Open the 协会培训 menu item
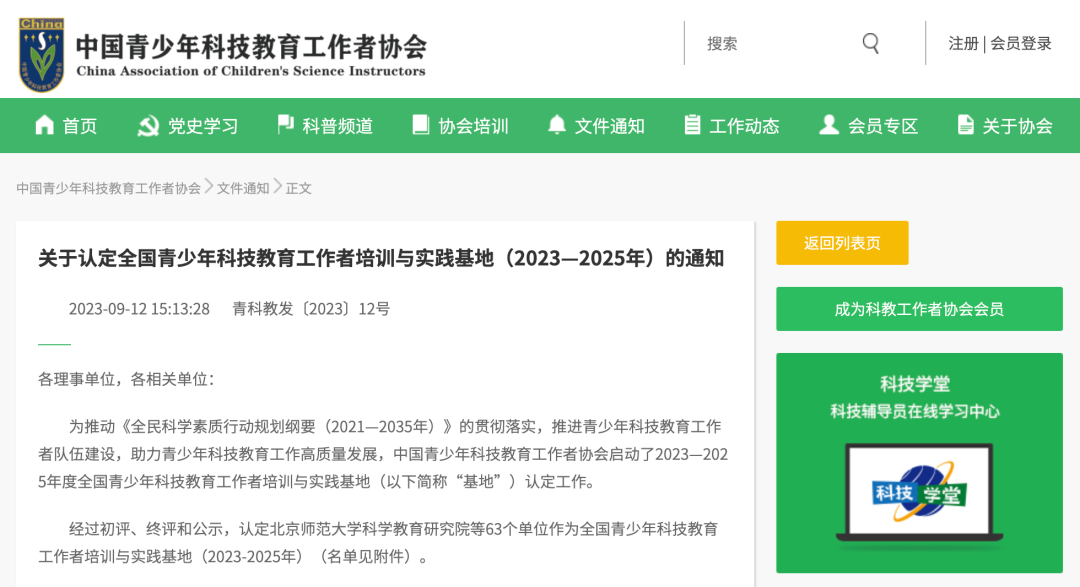1080x587 pixels. click(x=473, y=126)
